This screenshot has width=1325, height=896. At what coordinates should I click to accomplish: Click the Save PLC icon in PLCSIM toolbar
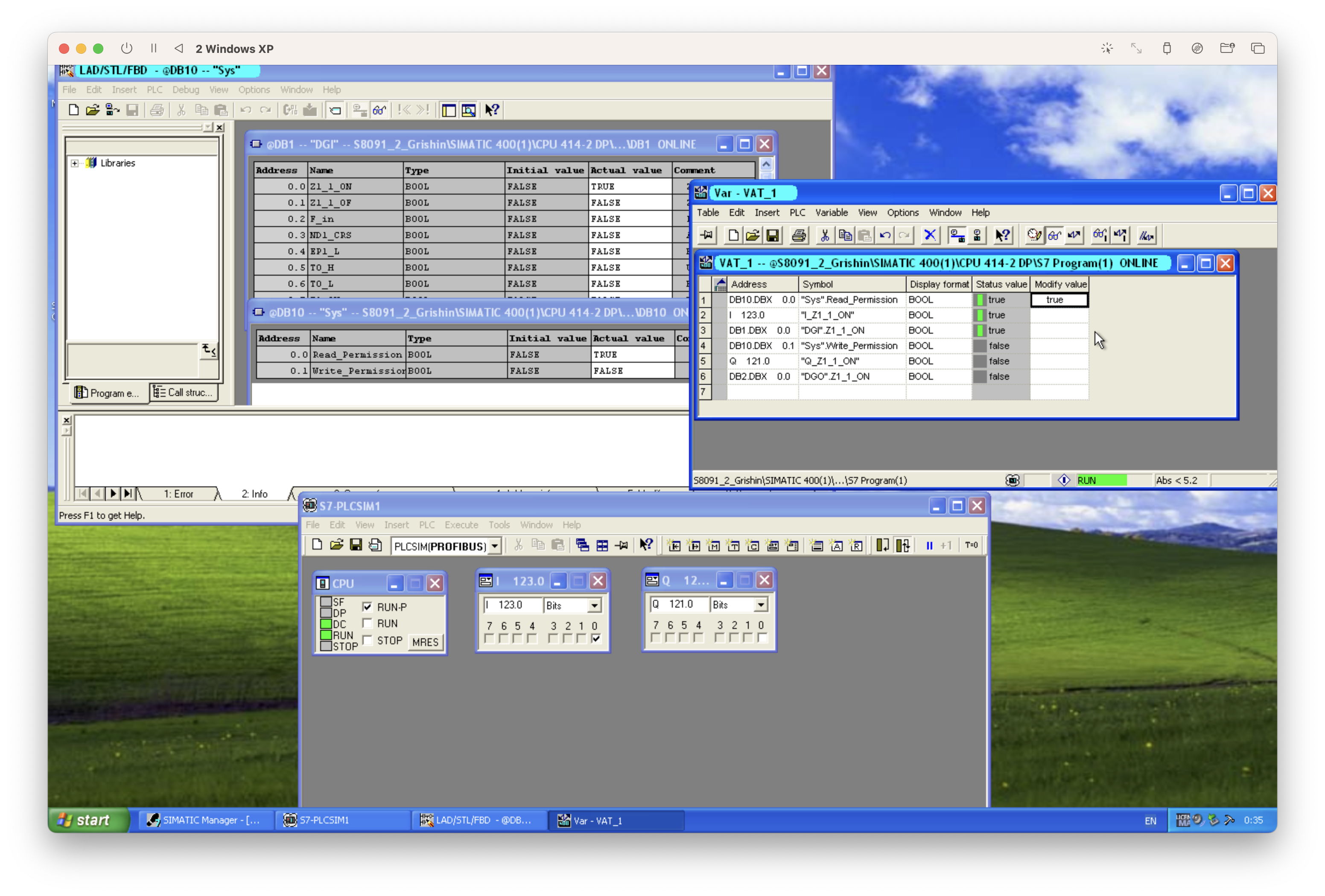tap(356, 545)
